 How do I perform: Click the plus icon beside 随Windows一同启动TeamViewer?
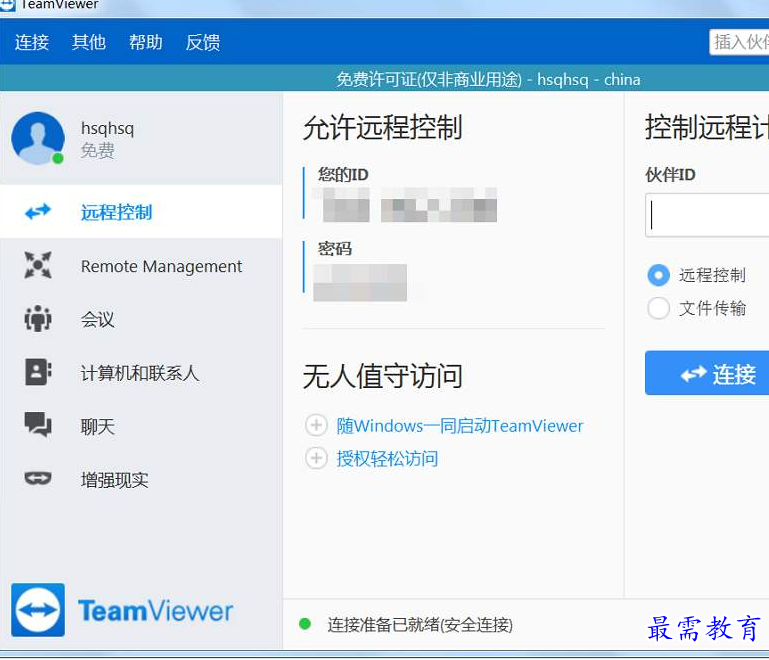[316, 425]
